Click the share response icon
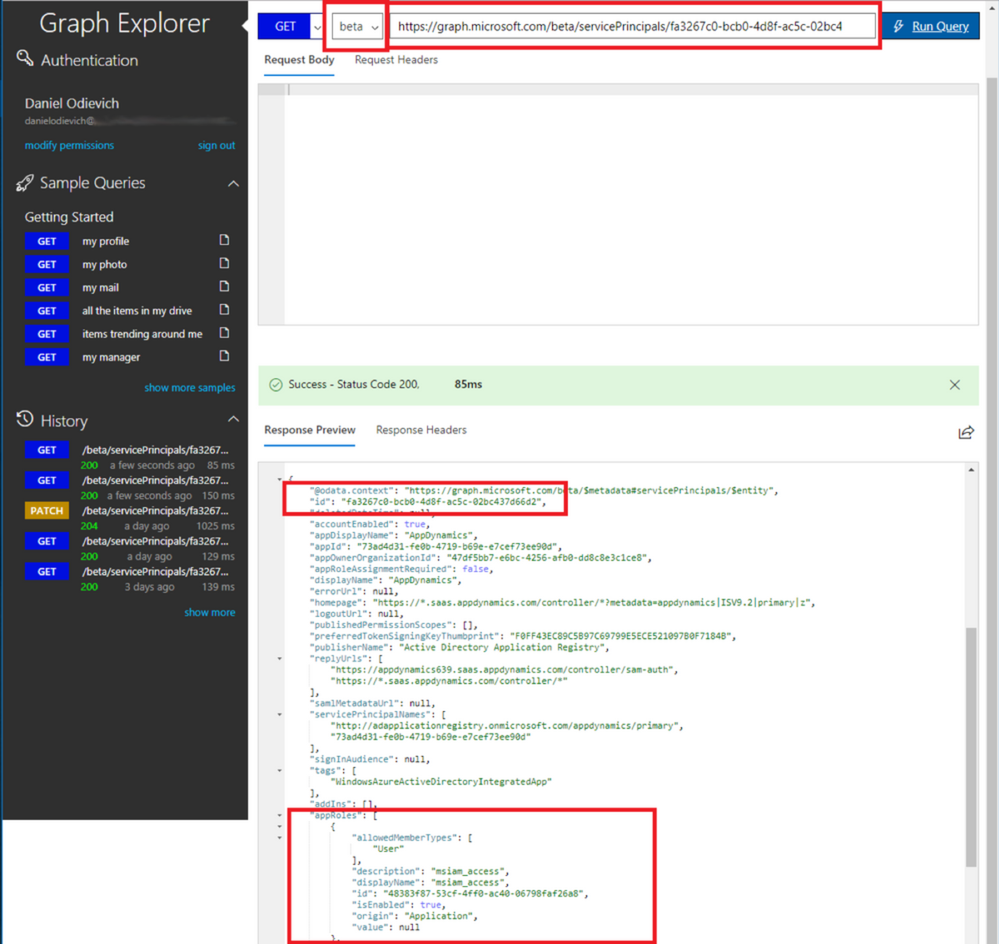Screen dimensions: 999x944 click(x=966, y=433)
